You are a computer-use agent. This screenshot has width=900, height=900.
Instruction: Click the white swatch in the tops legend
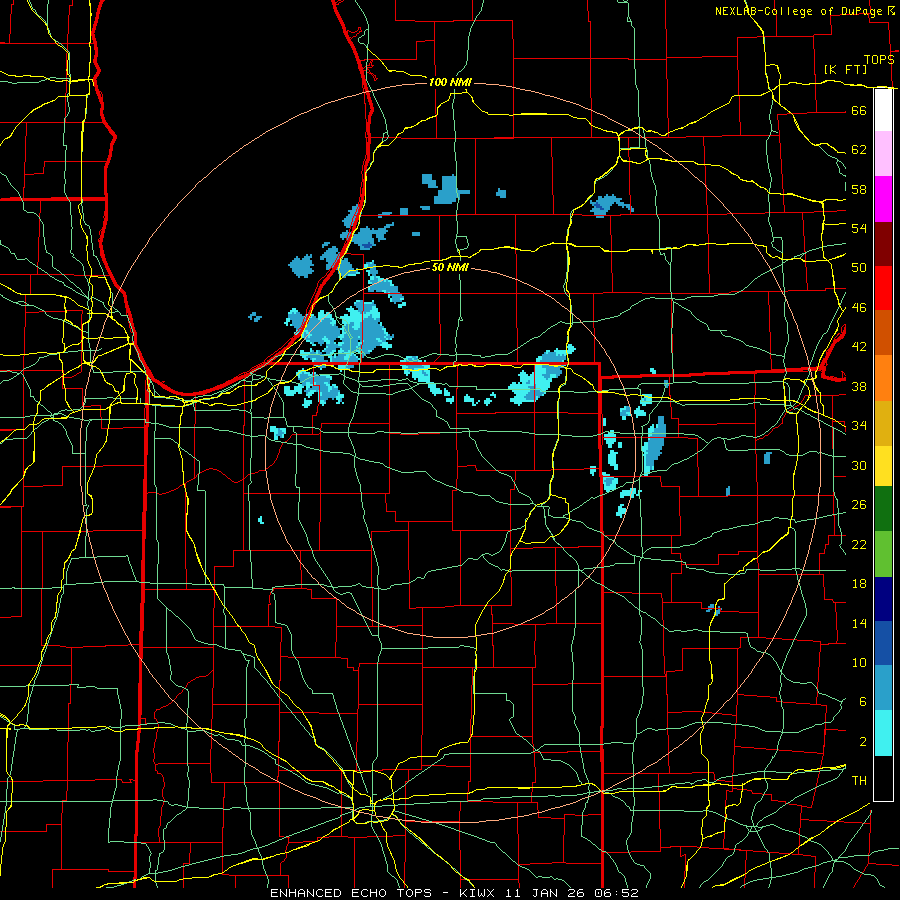(883, 110)
